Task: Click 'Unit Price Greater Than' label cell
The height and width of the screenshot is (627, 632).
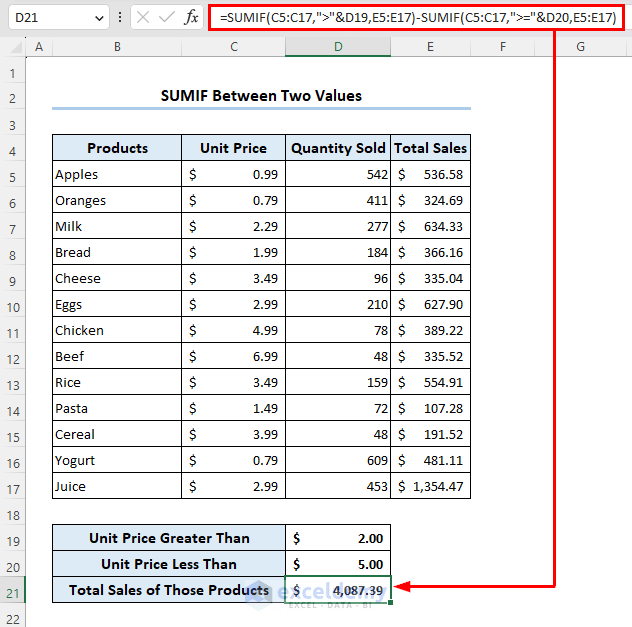Action: pos(169,538)
